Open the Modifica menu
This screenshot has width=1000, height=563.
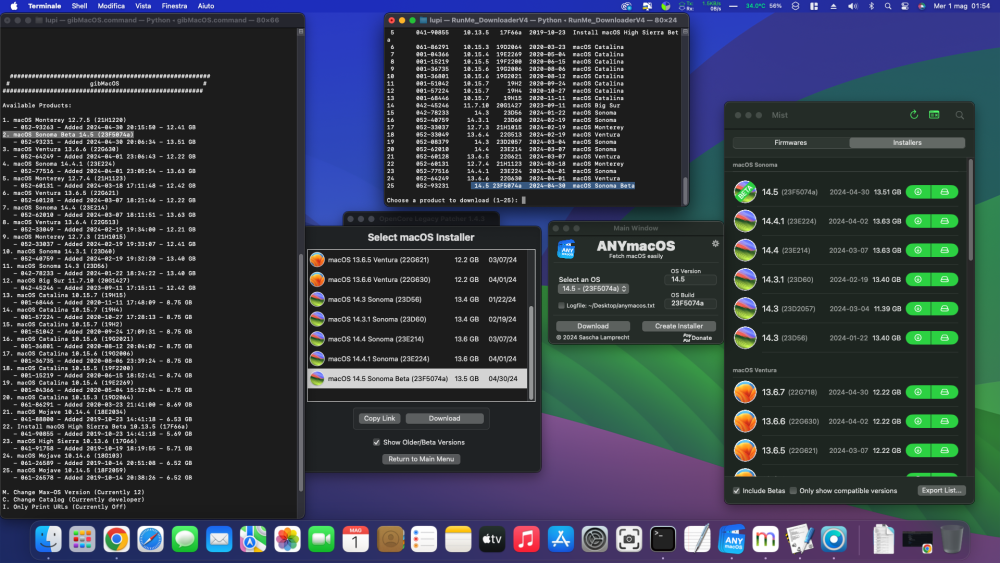pos(111,6)
